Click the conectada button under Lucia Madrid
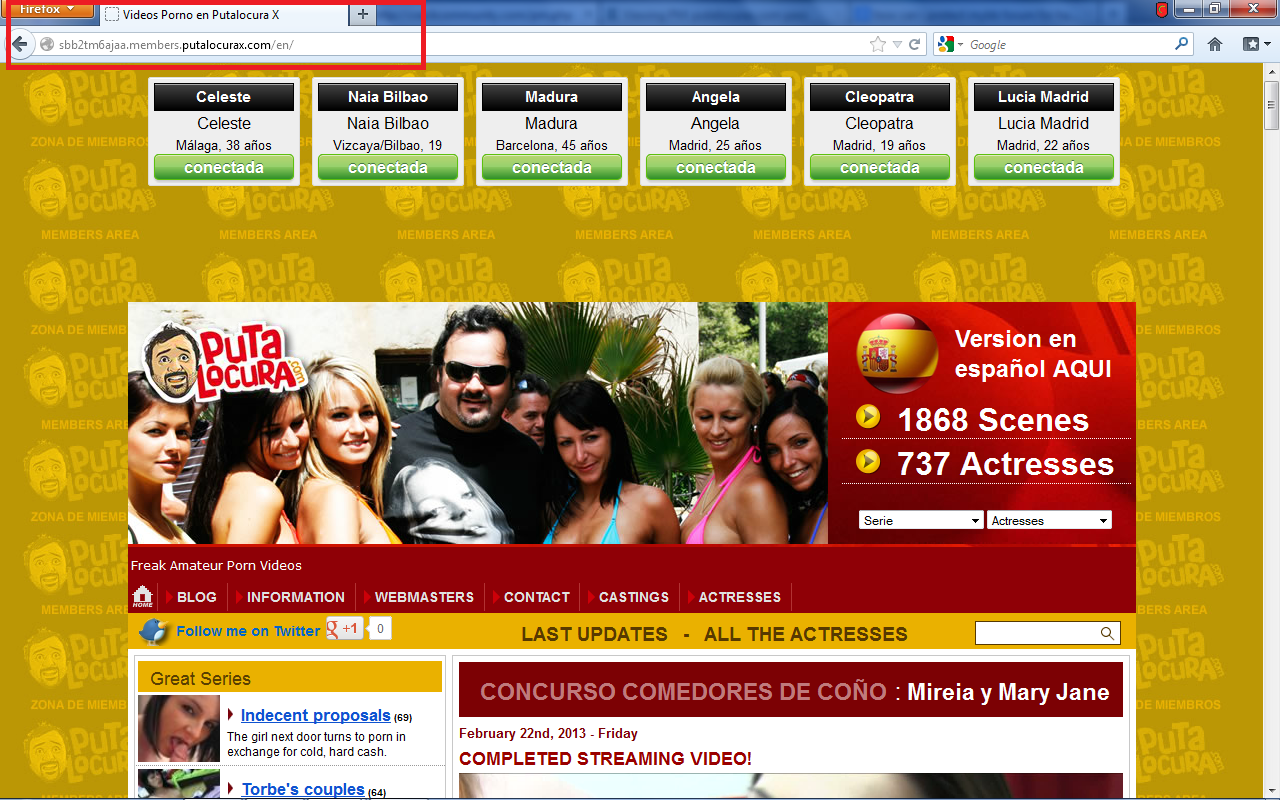Screen dimensions: 1280x800 1044,168
